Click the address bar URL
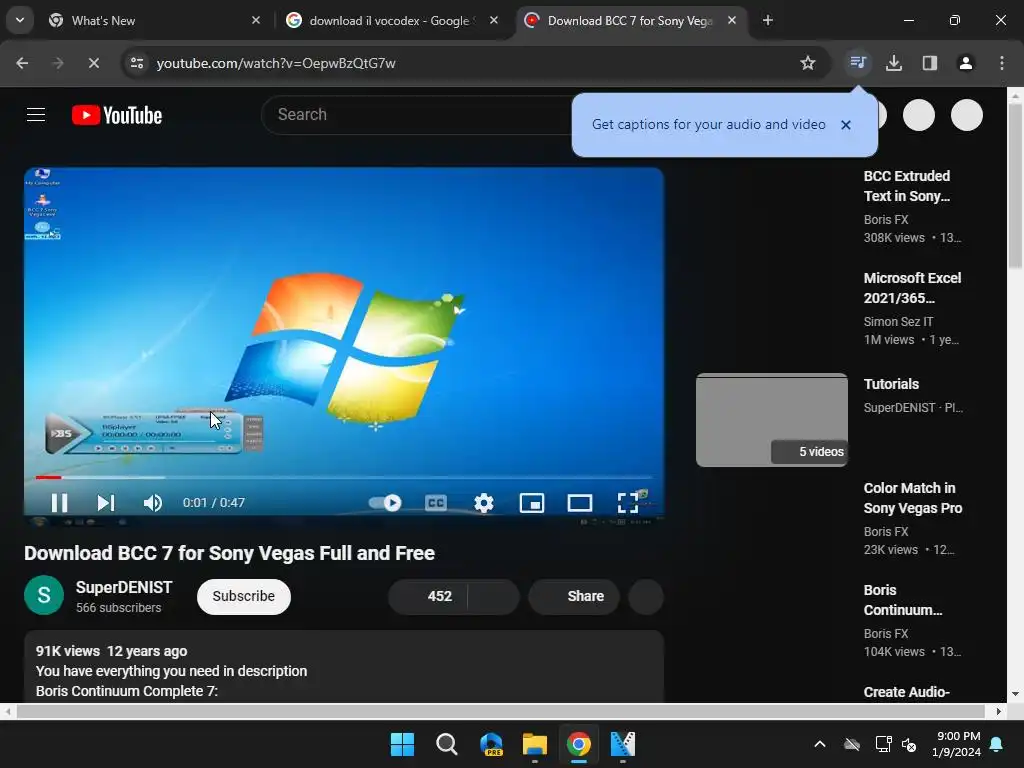Screen dimensions: 1024x768 click(276, 63)
